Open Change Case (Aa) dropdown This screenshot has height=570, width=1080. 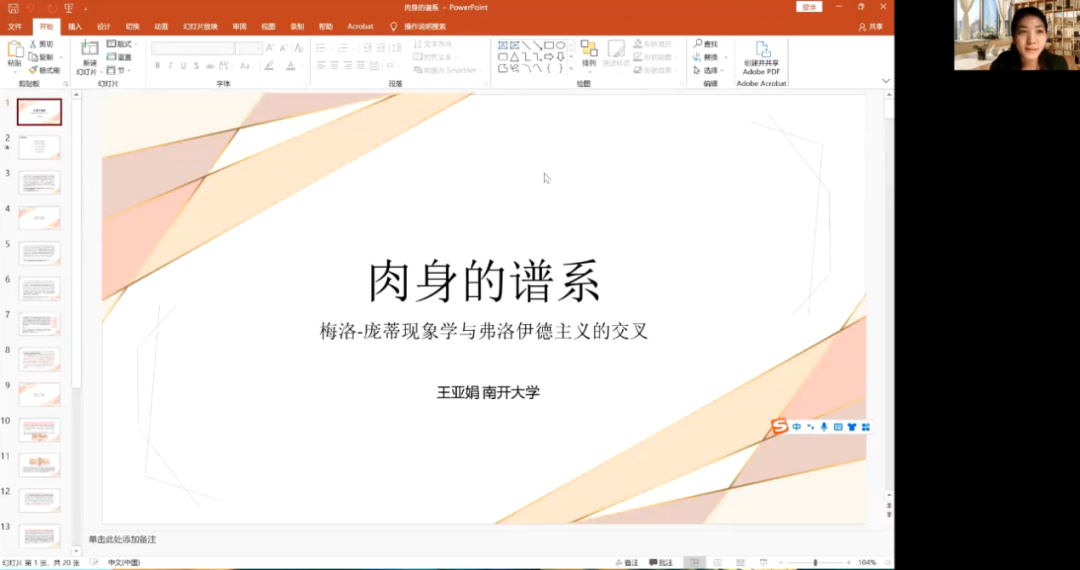pyautogui.click(x=247, y=65)
